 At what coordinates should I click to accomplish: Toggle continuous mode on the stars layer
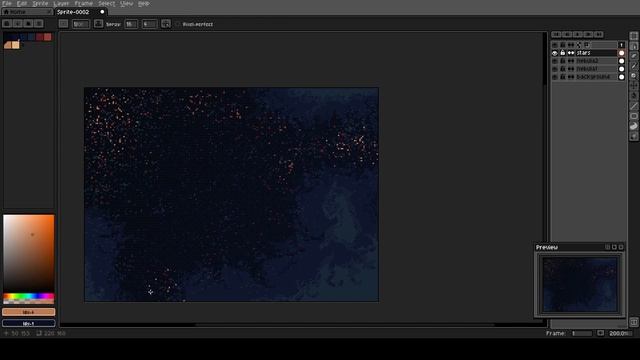(571, 53)
